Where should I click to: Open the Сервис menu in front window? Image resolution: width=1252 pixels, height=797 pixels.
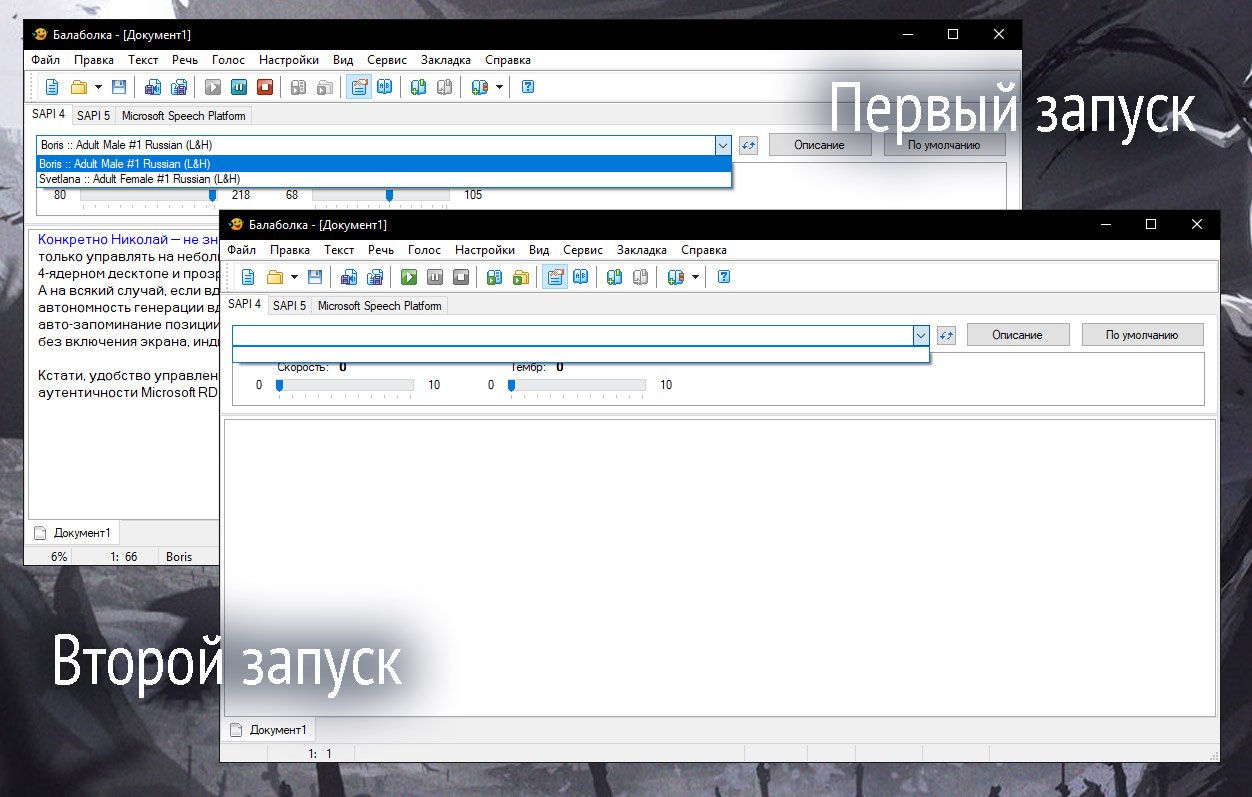[583, 250]
